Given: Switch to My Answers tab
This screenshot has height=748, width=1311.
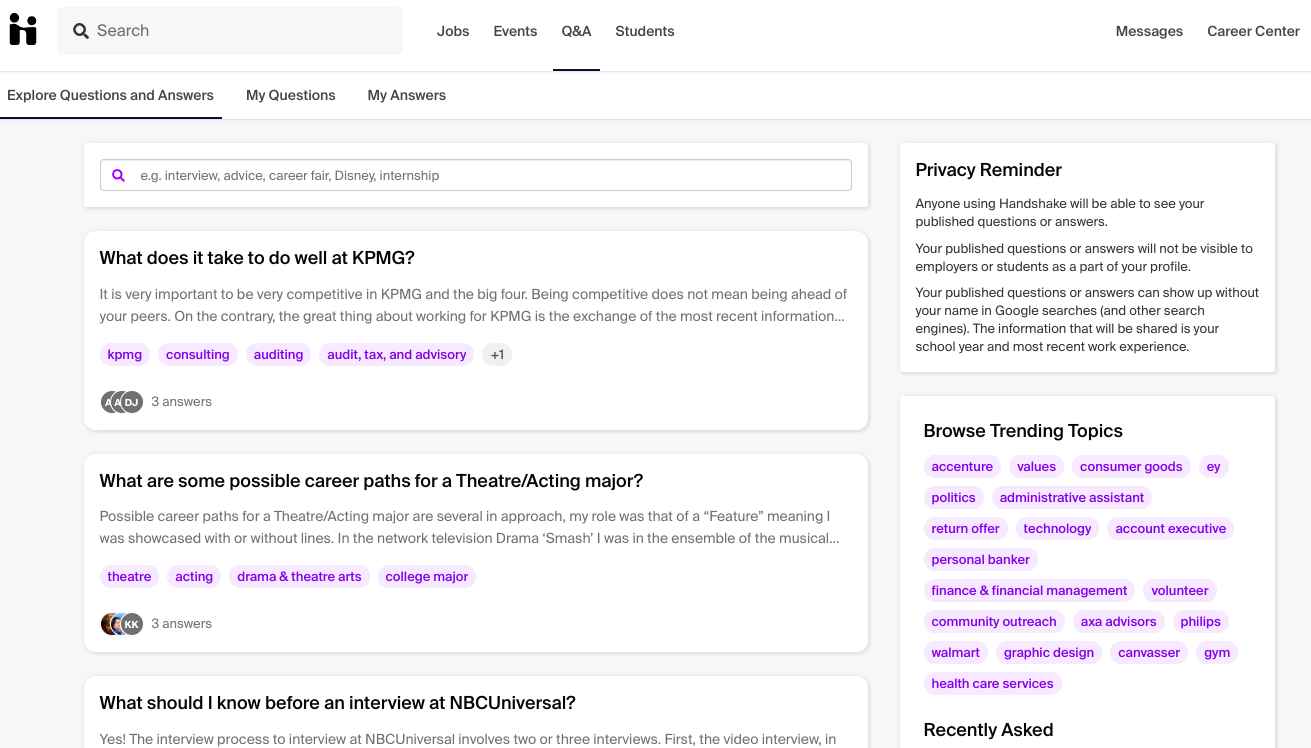Looking at the screenshot, I should click(407, 95).
